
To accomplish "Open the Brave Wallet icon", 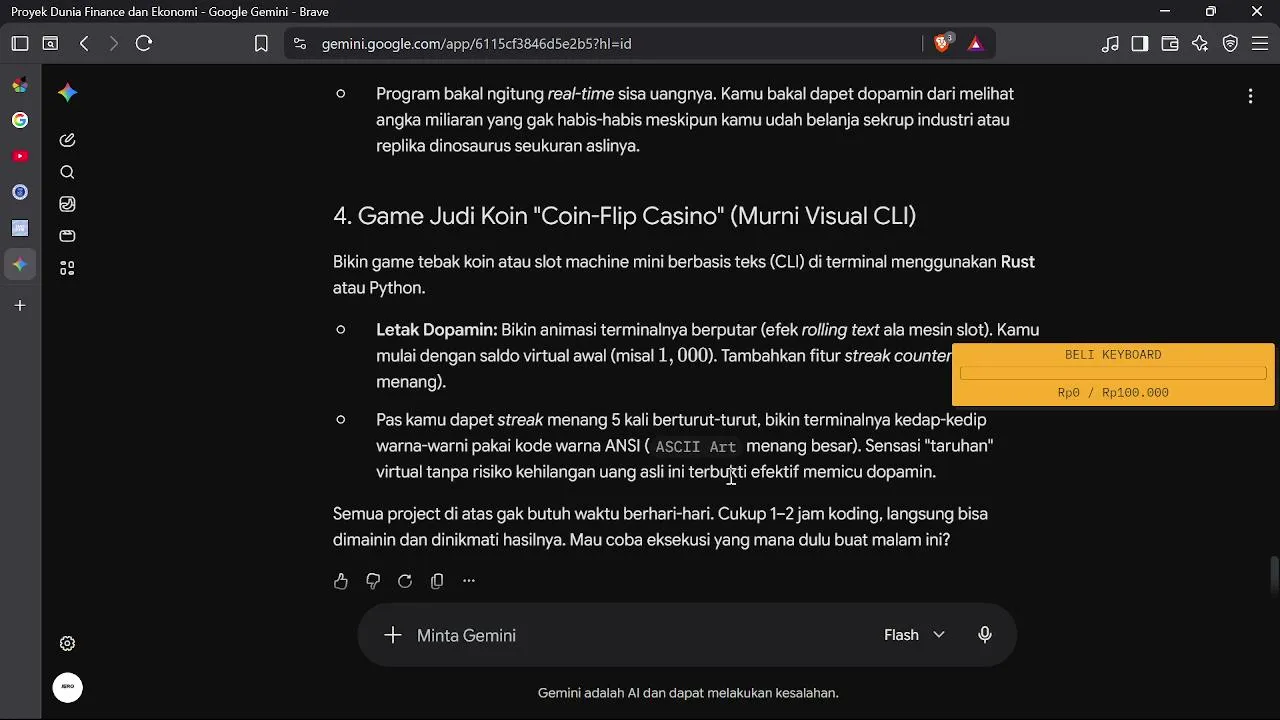I will point(1170,43).
